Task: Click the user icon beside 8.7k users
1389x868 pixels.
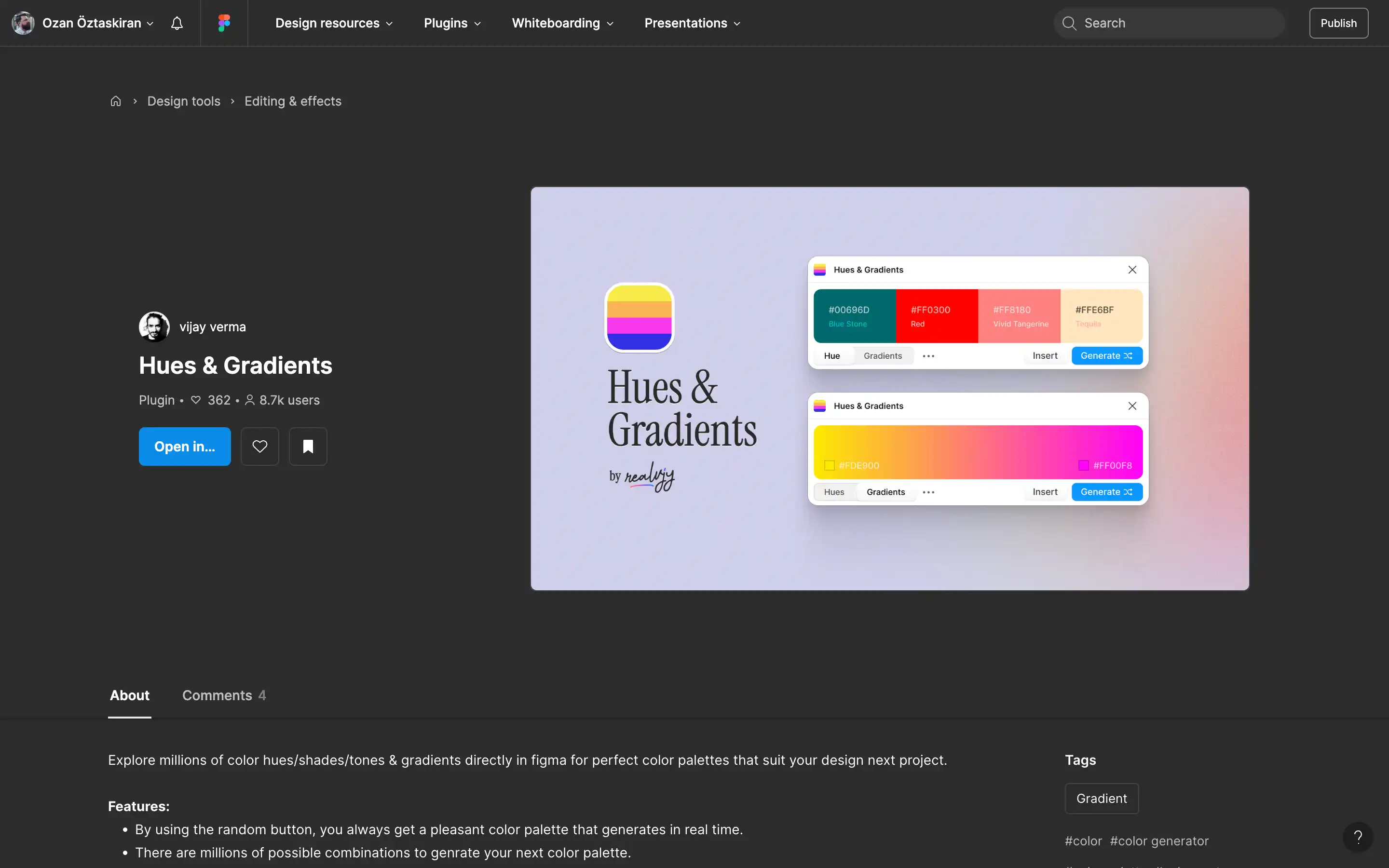Action: 250,400
